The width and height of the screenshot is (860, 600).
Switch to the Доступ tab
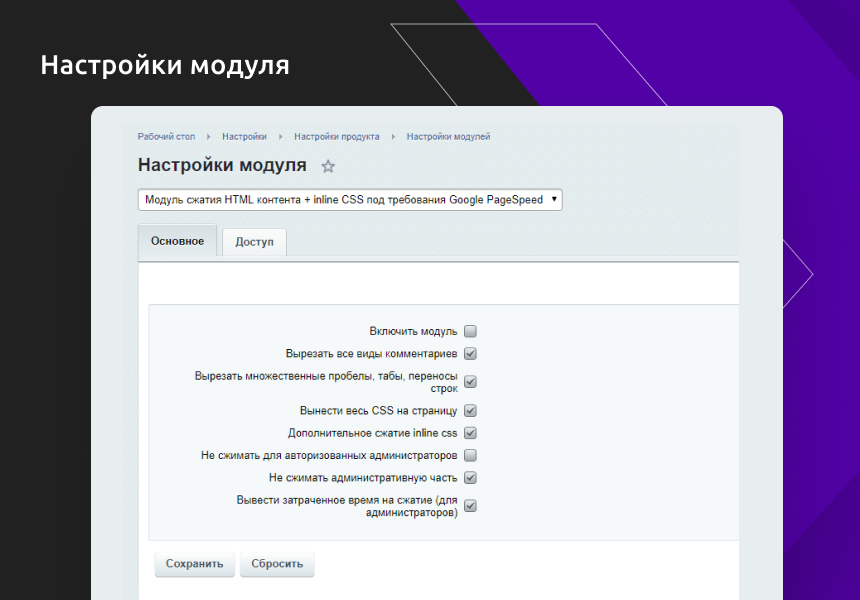click(254, 242)
